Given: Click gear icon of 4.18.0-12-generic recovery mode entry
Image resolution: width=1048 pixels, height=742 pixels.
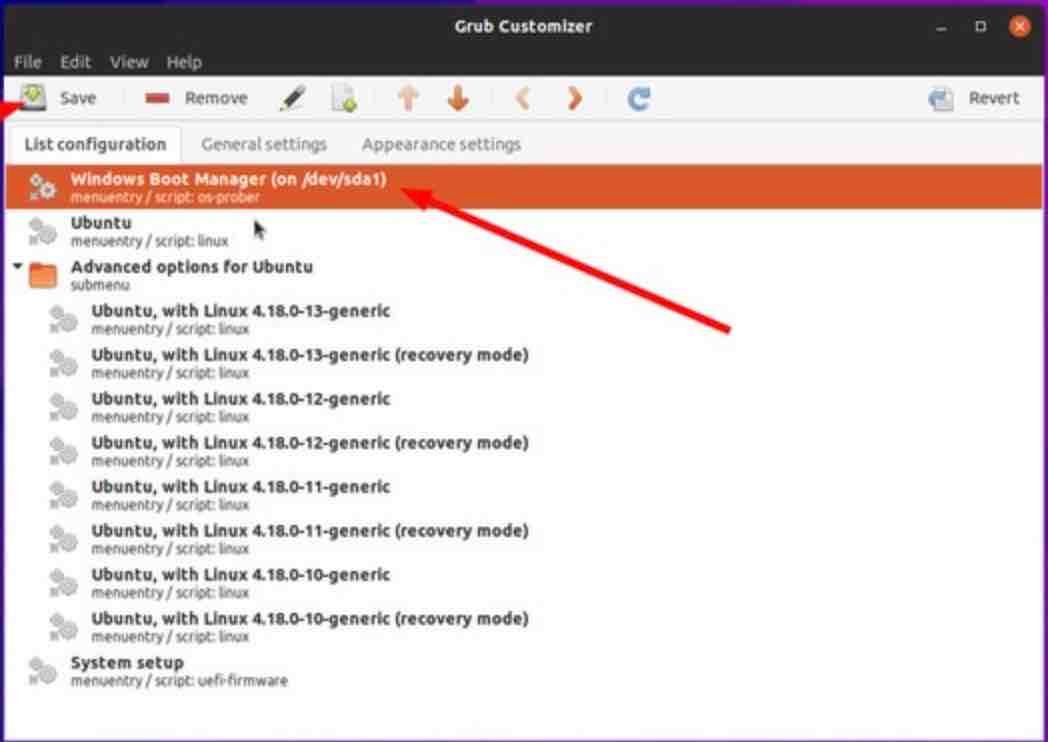Looking at the screenshot, I should tap(63, 451).
